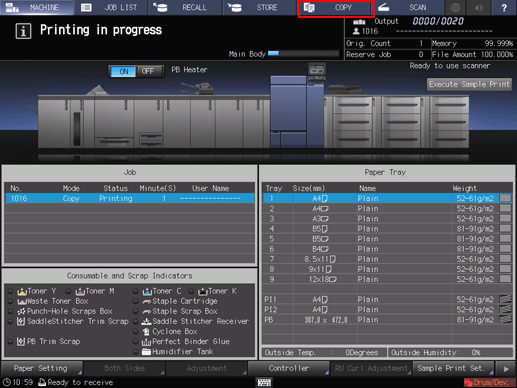Select the Toner Y indicator icon
The image size is (517, 388).
[x=22, y=291]
